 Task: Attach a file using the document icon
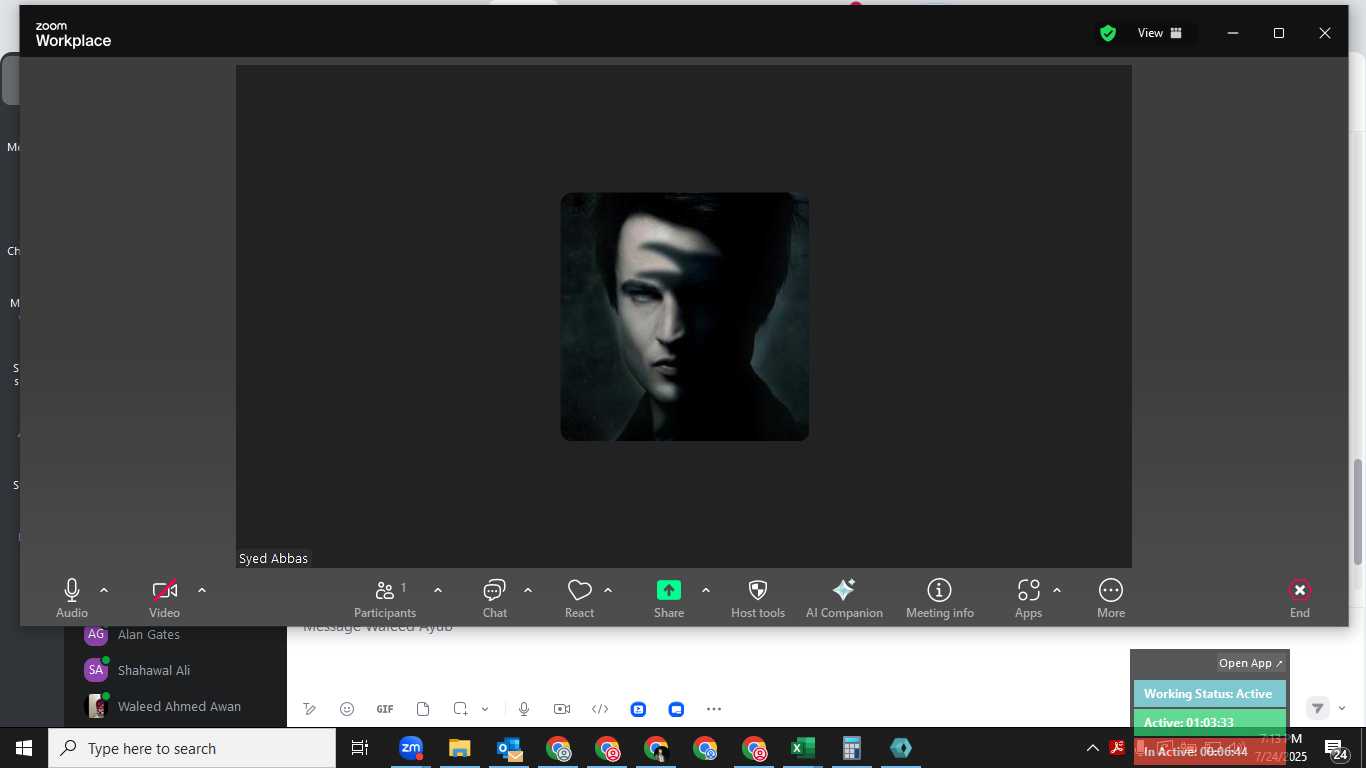coord(423,709)
